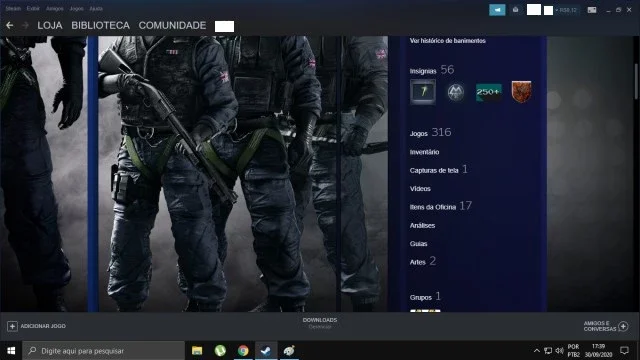Click the friends chat plus bubble icon

pos(623,326)
